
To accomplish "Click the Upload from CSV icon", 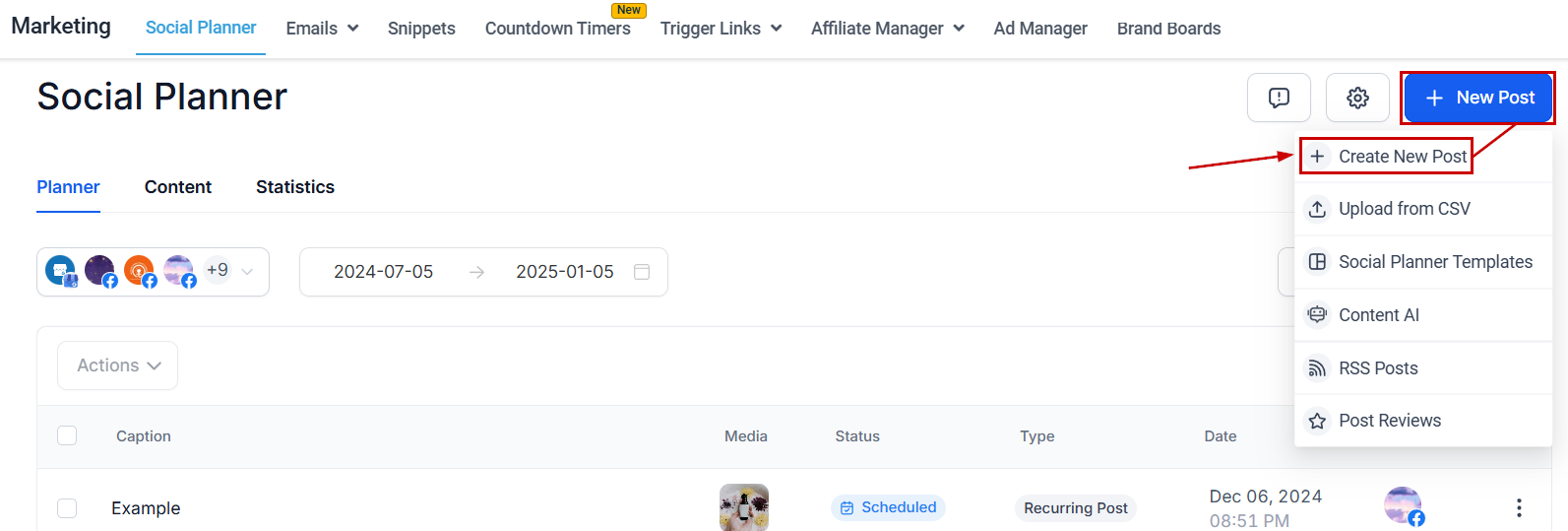I will (1317, 209).
